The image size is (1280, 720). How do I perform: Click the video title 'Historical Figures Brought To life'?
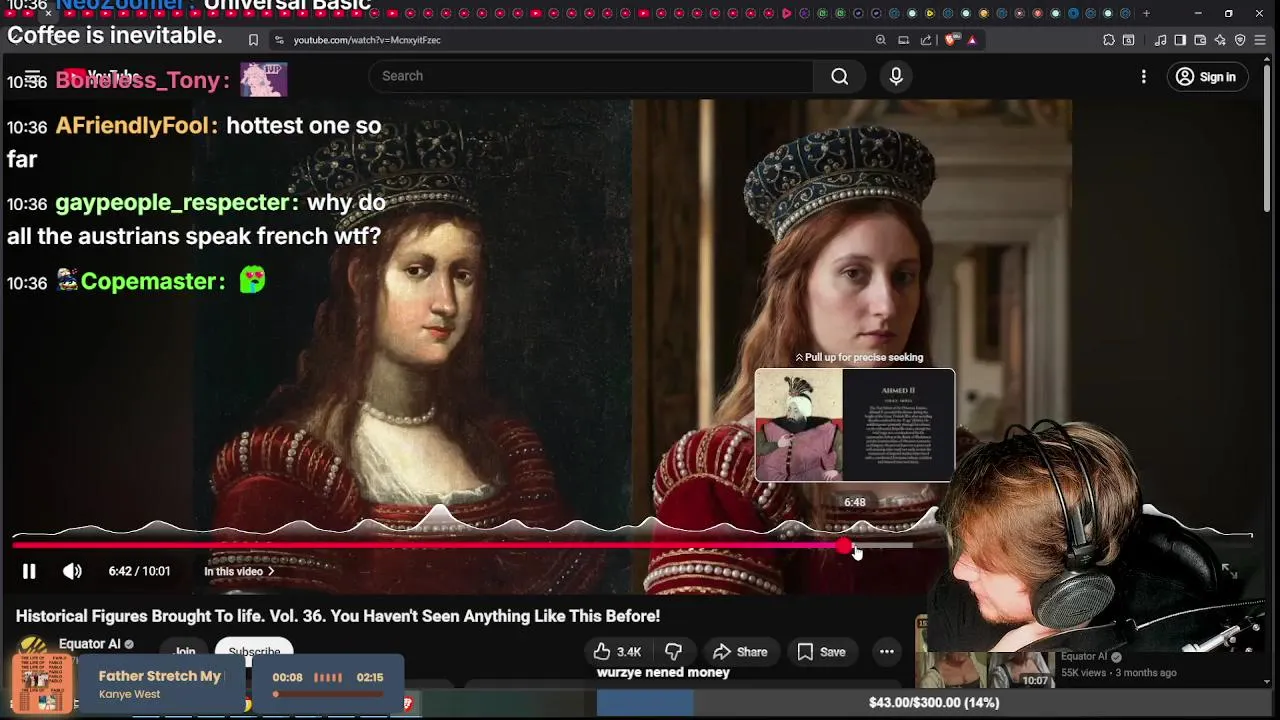(337, 616)
